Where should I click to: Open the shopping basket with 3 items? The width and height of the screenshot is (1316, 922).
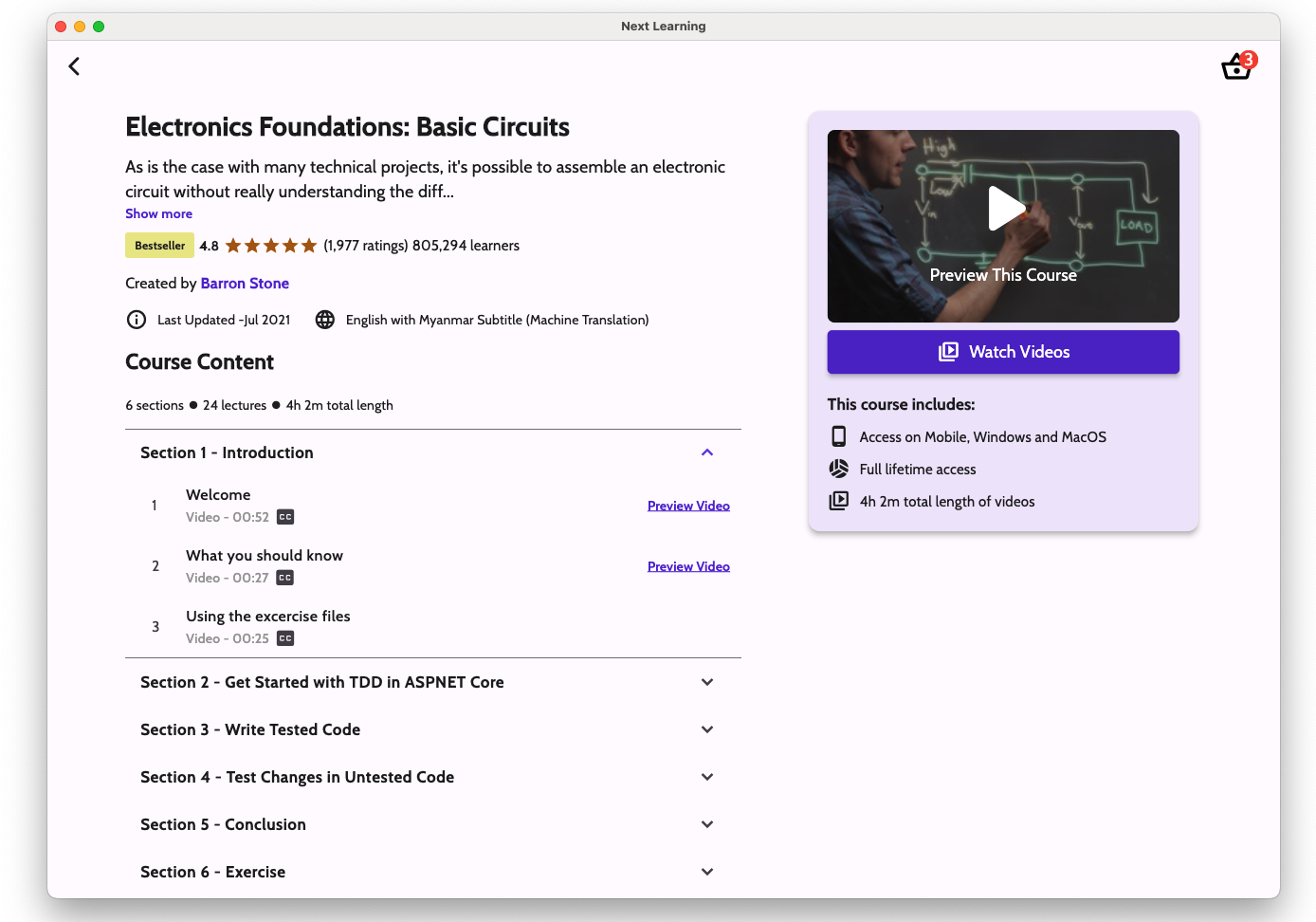tap(1236, 66)
